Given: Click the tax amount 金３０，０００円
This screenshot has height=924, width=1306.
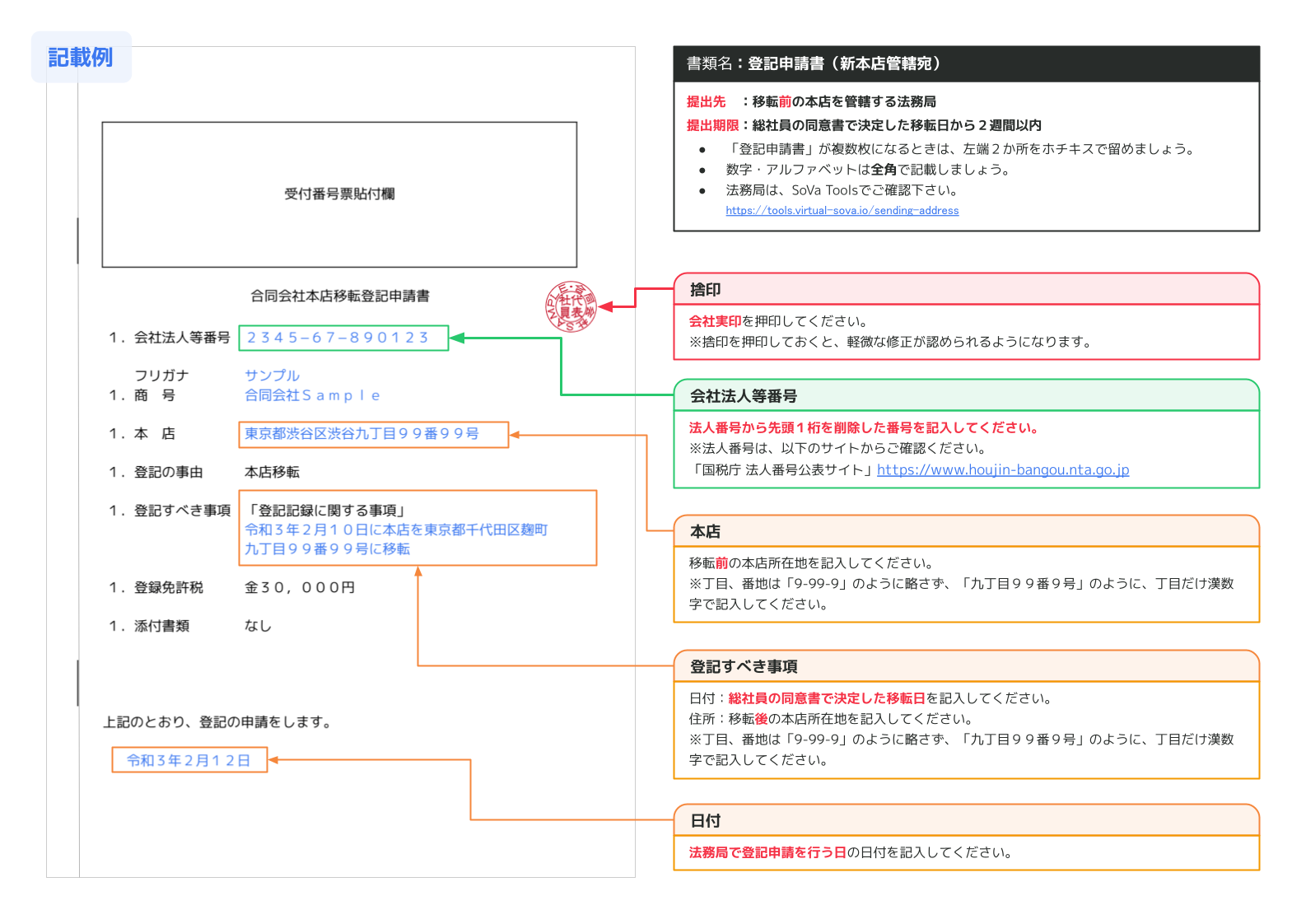Looking at the screenshot, I should point(300,587).
